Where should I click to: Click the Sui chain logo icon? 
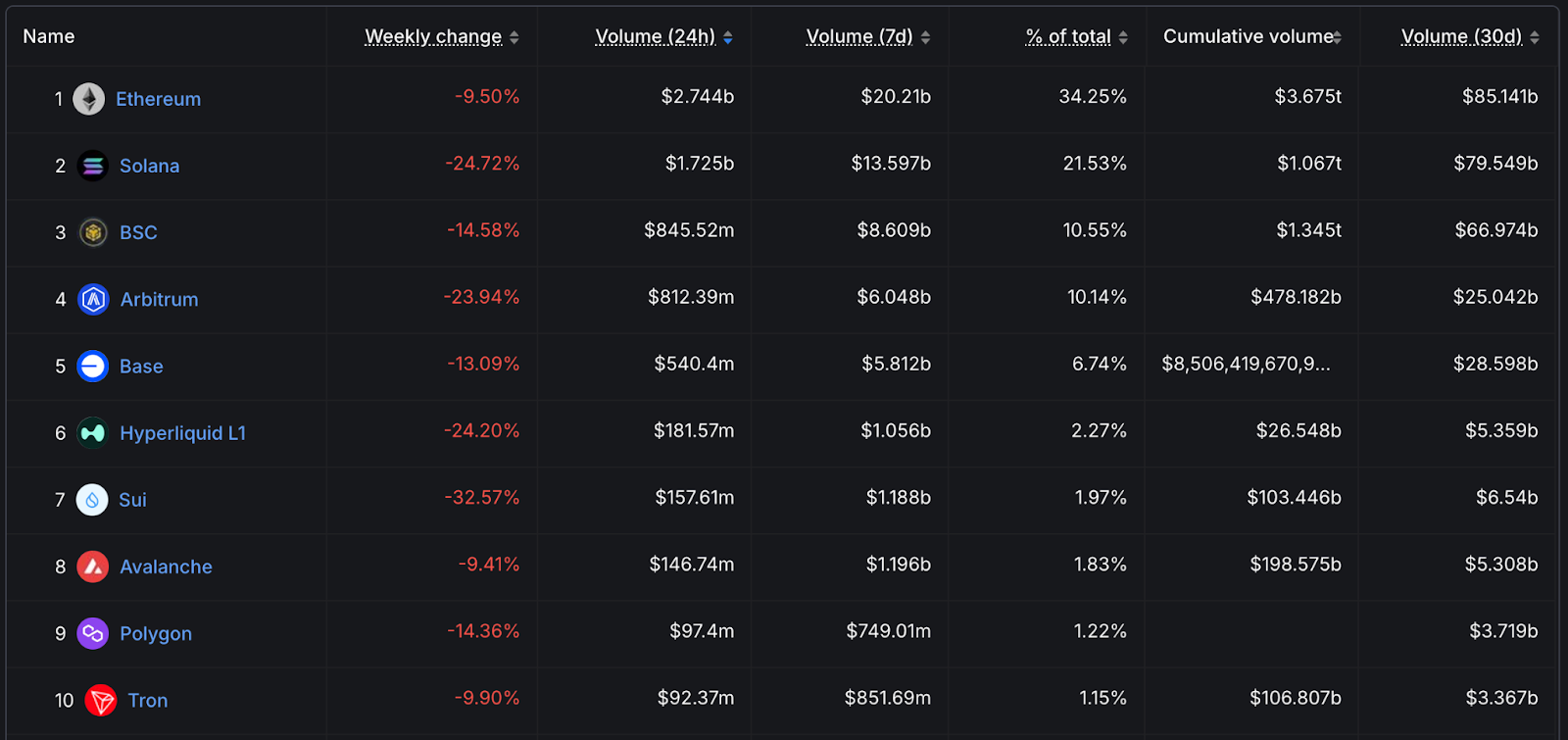tap(92, 500)
